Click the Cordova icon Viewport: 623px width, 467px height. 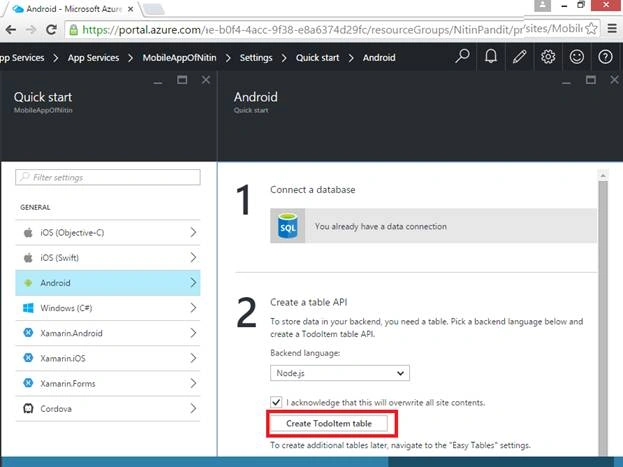tap(28, 408)
